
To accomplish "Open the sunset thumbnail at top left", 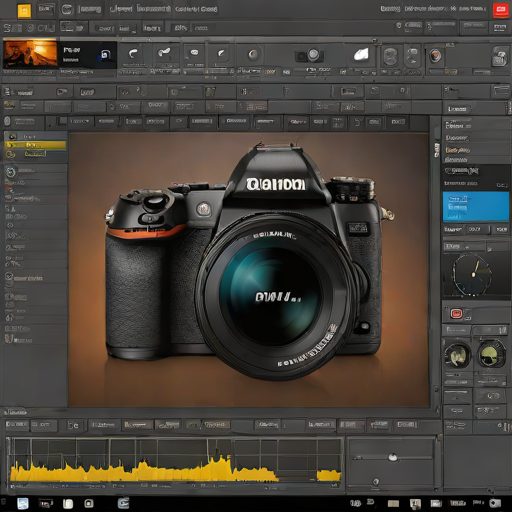I will pyautogui.click(x=30, y=54).
